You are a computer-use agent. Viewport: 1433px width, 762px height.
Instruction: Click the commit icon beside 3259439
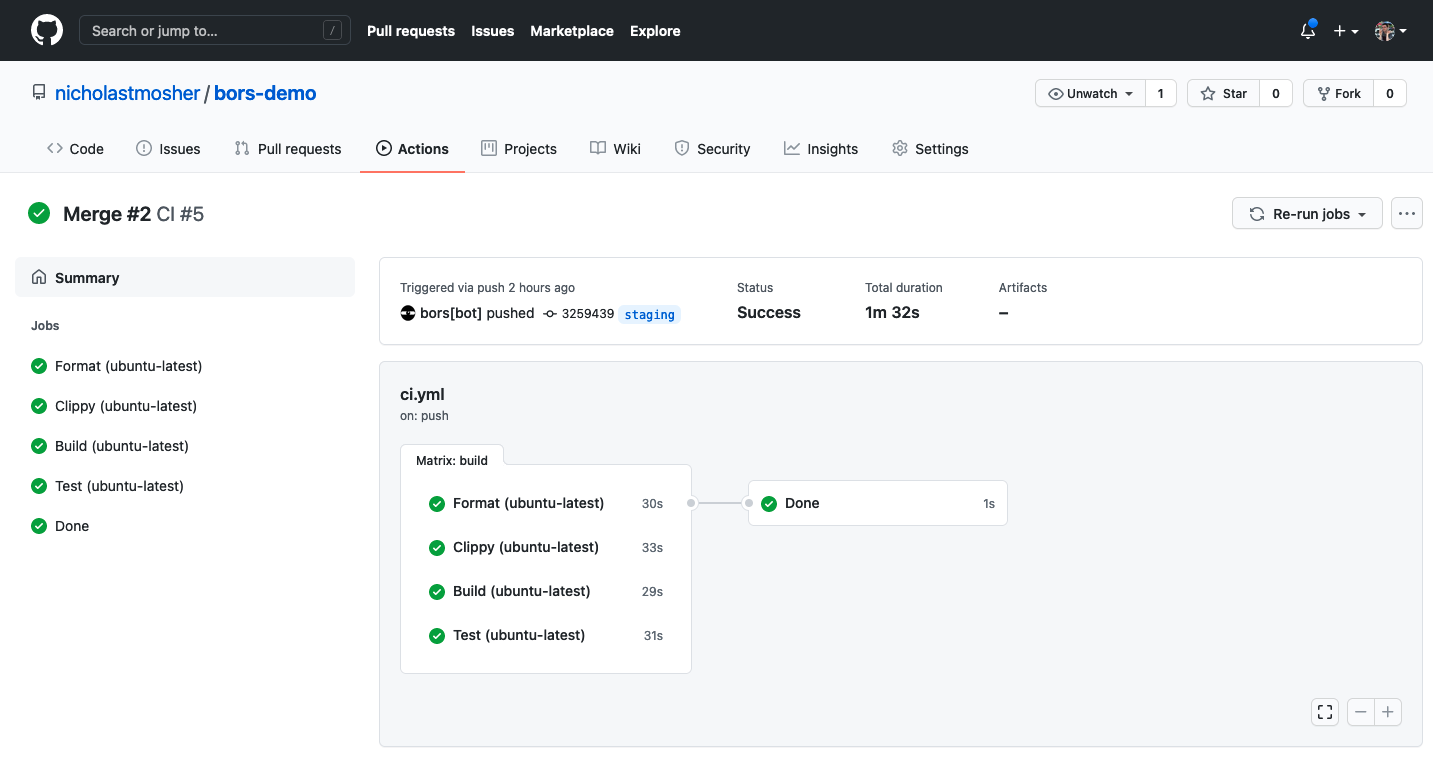(x=549, y=313)
